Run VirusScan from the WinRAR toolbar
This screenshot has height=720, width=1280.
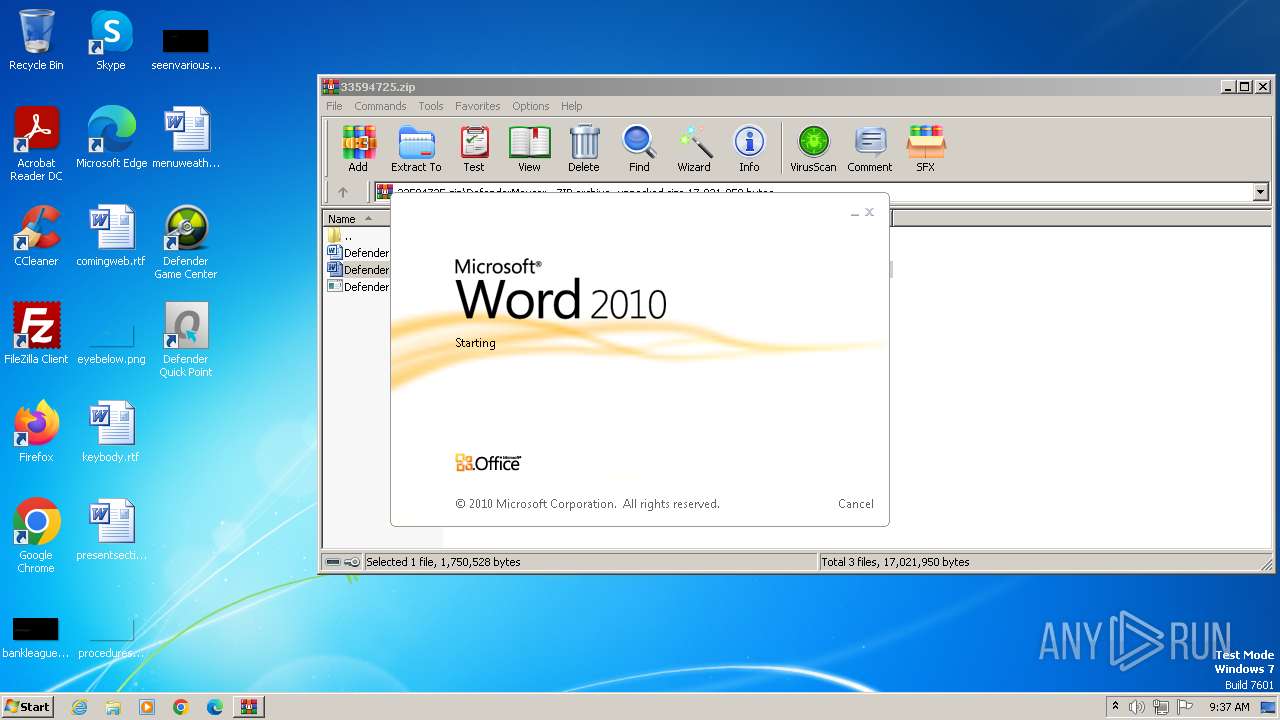pyautogui.click(x=813, y=148)
